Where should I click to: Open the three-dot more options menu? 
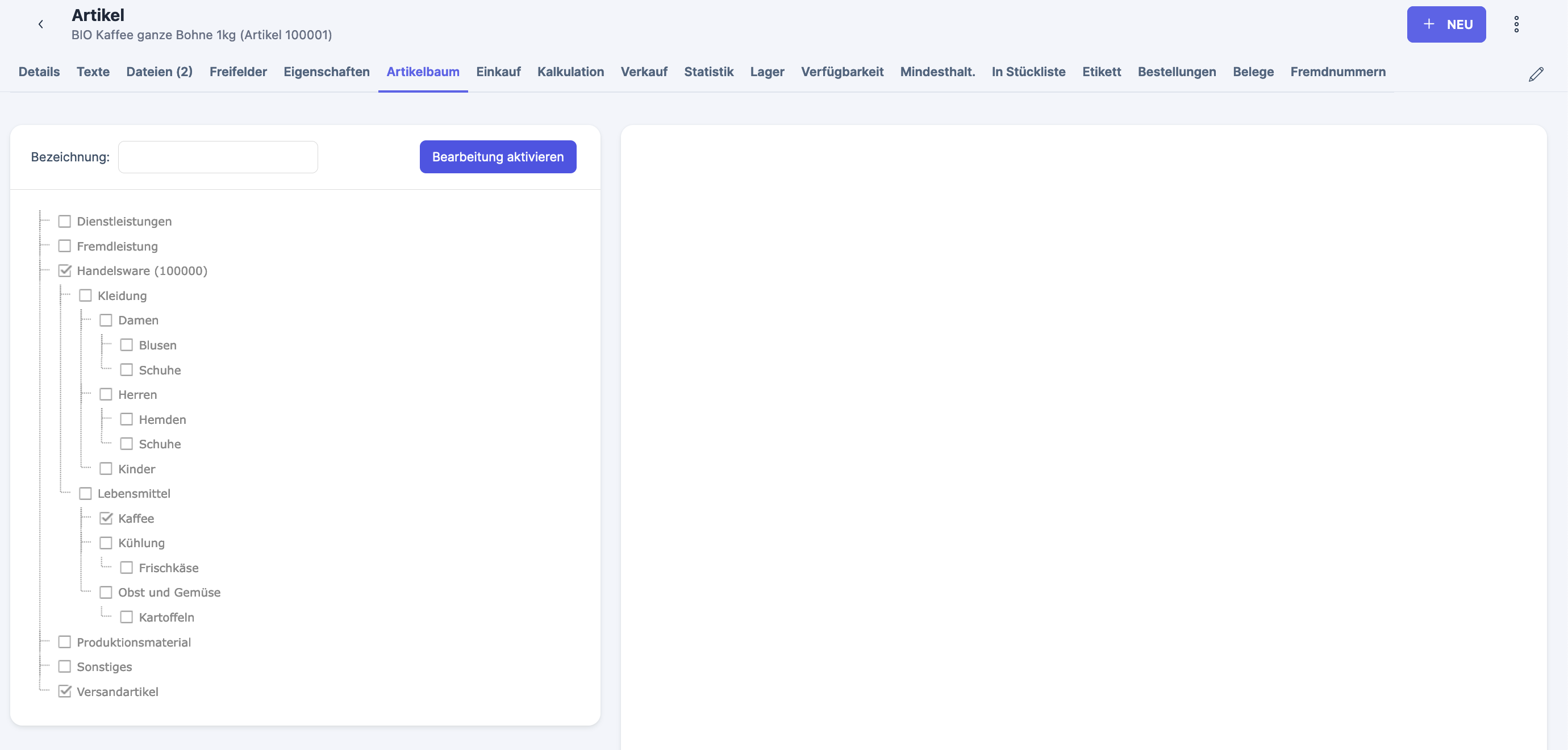[x=1516, y=24]
